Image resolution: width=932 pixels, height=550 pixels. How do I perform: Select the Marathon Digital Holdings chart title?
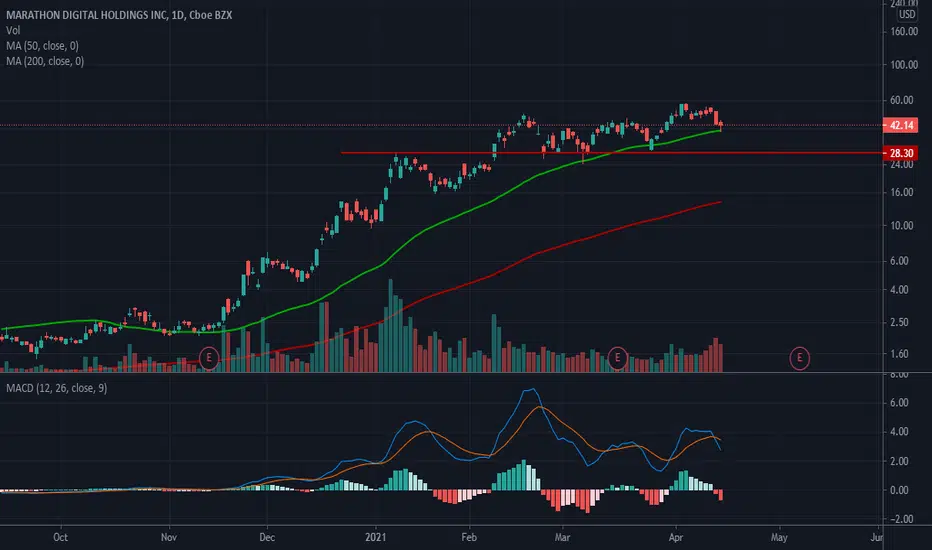[x=119, y=15]
